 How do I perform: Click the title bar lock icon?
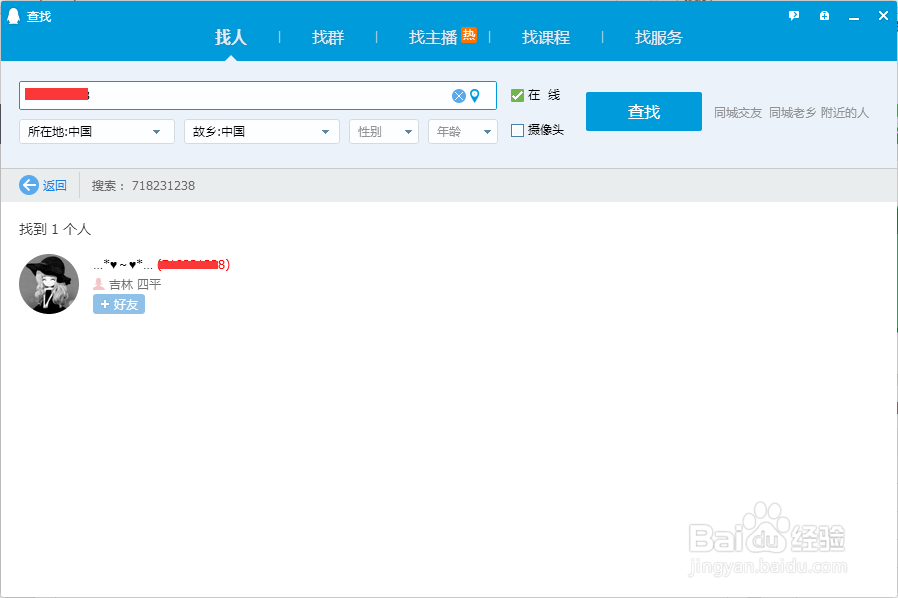pos(824,15)
